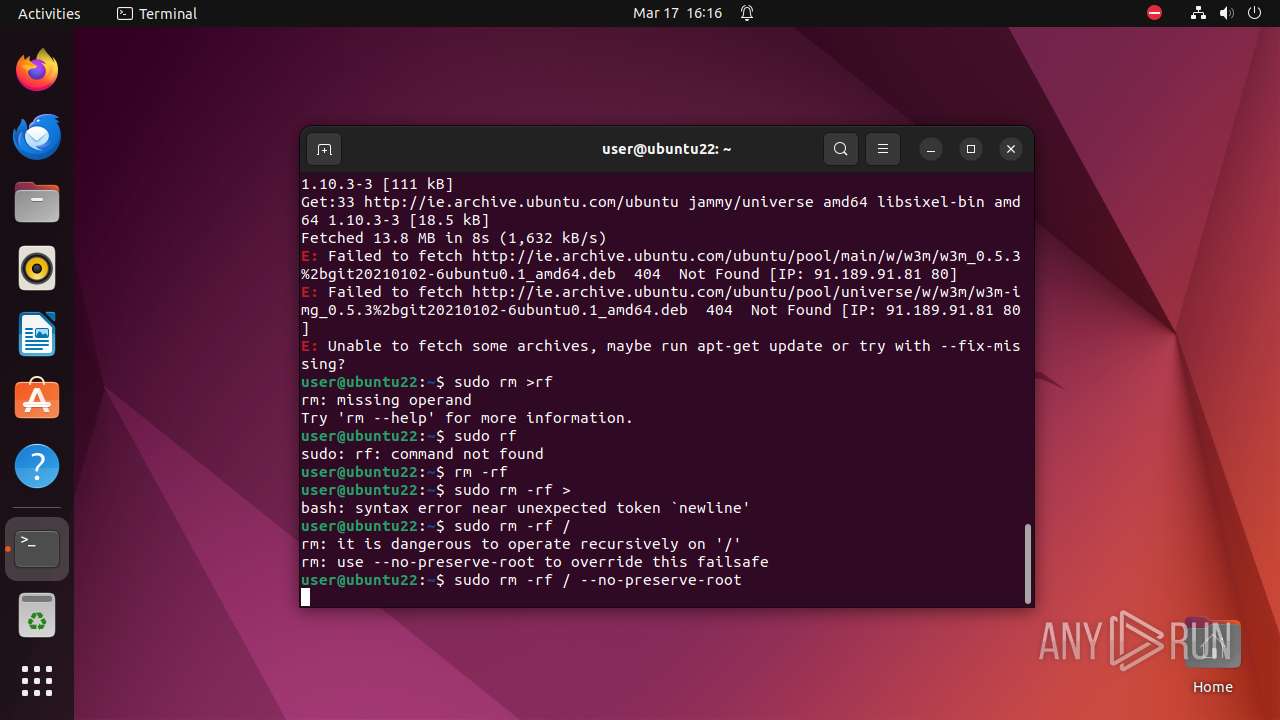Open the power menu icon

pos(1254,13)
